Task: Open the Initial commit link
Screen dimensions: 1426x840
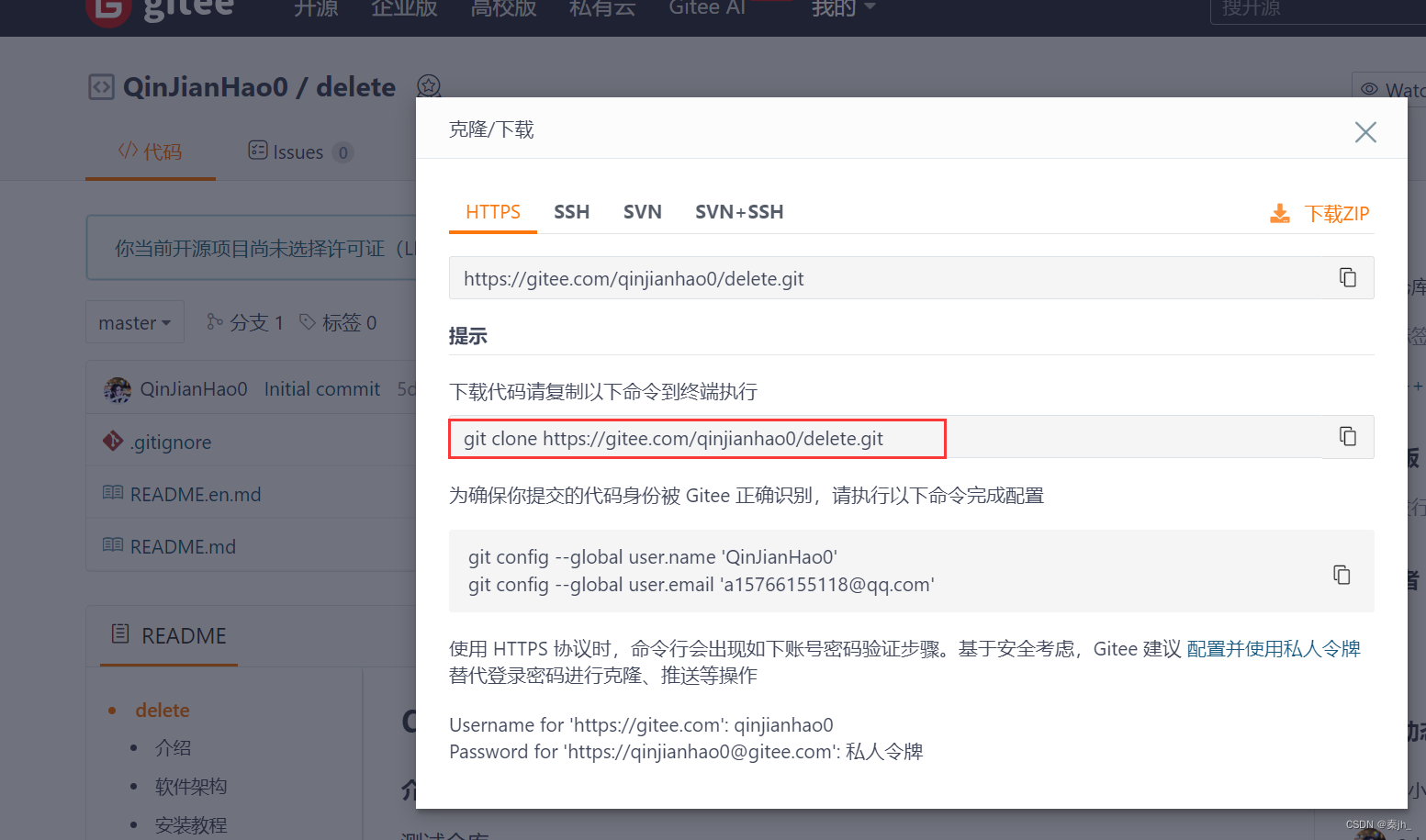Action: [x=322, y=389]
